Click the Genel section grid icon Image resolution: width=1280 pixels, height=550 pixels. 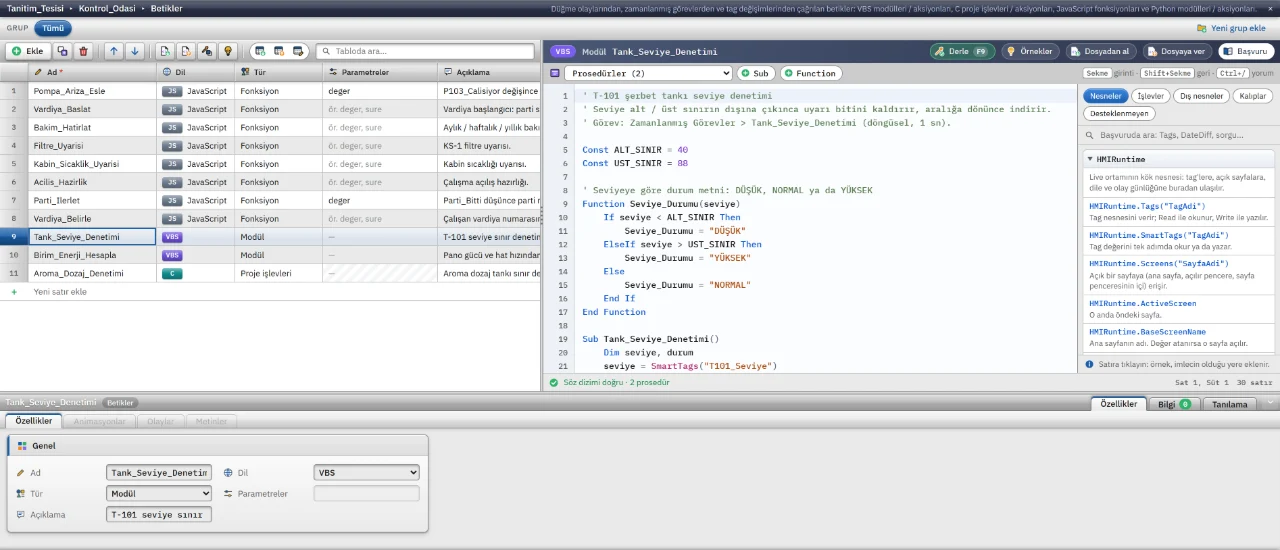22,446
